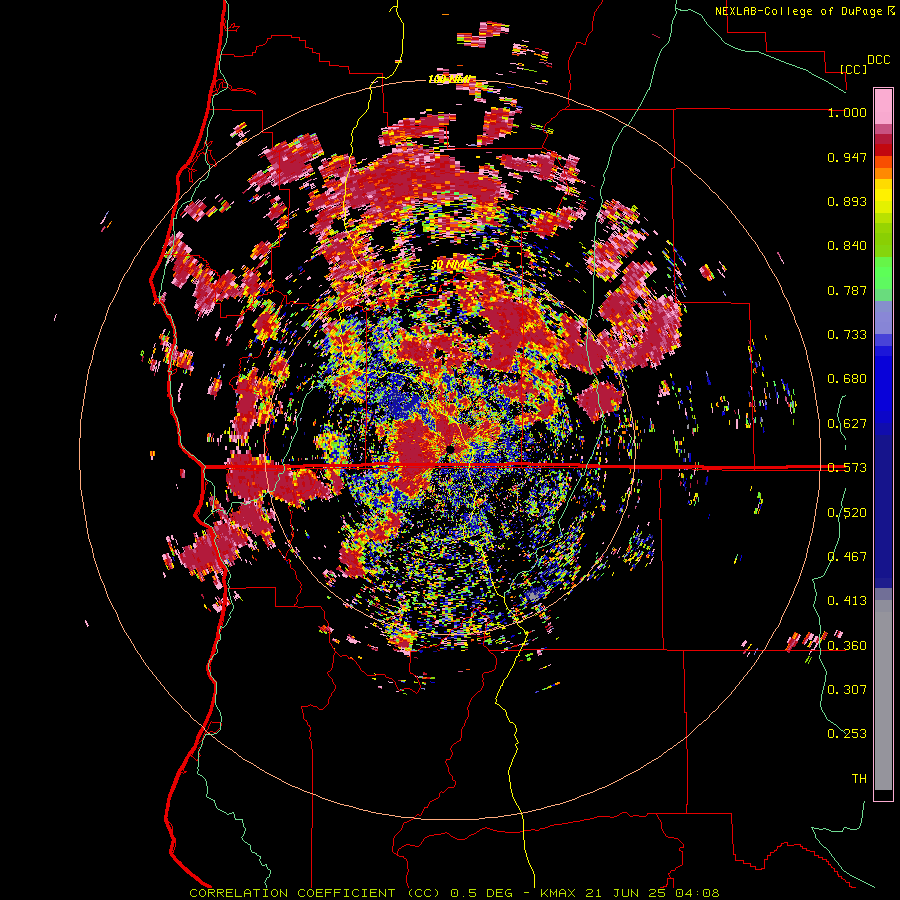The image size is (900, 900).
Task: Click the NEXLAB-College of DuPage title text
Action: tap(804, 11)
